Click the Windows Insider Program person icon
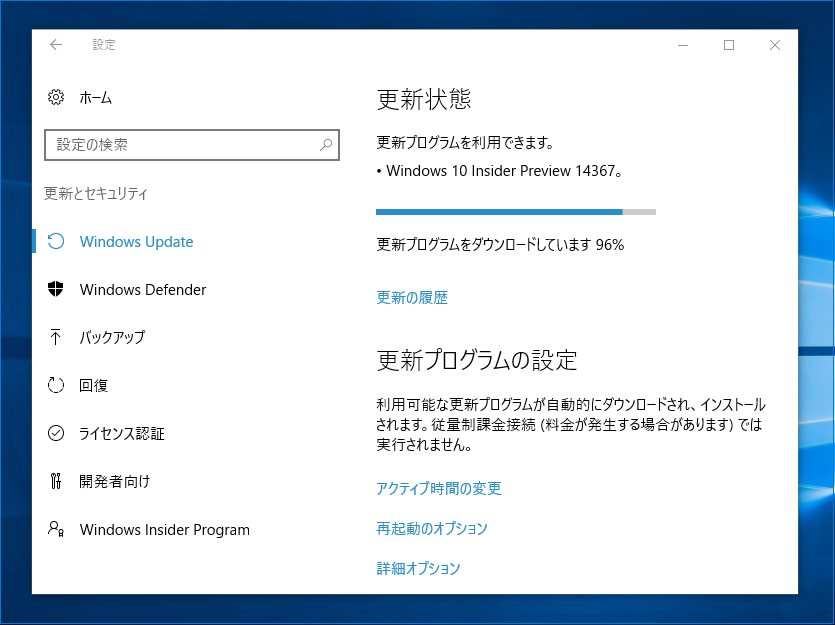 click(56, 529)
